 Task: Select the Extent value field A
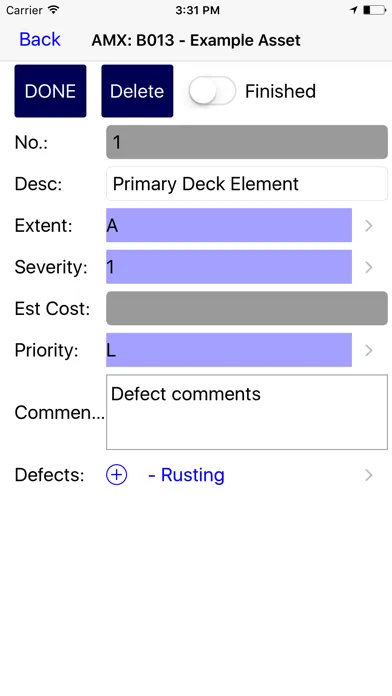click(x=229, y=225)
